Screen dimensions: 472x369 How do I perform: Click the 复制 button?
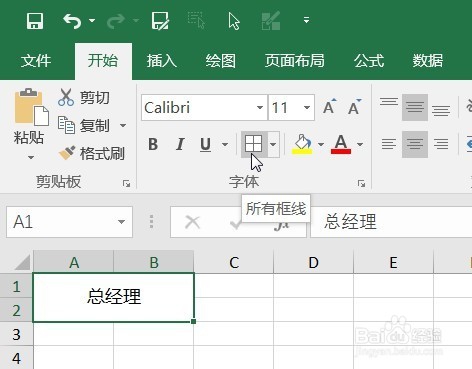pos(84,126)
